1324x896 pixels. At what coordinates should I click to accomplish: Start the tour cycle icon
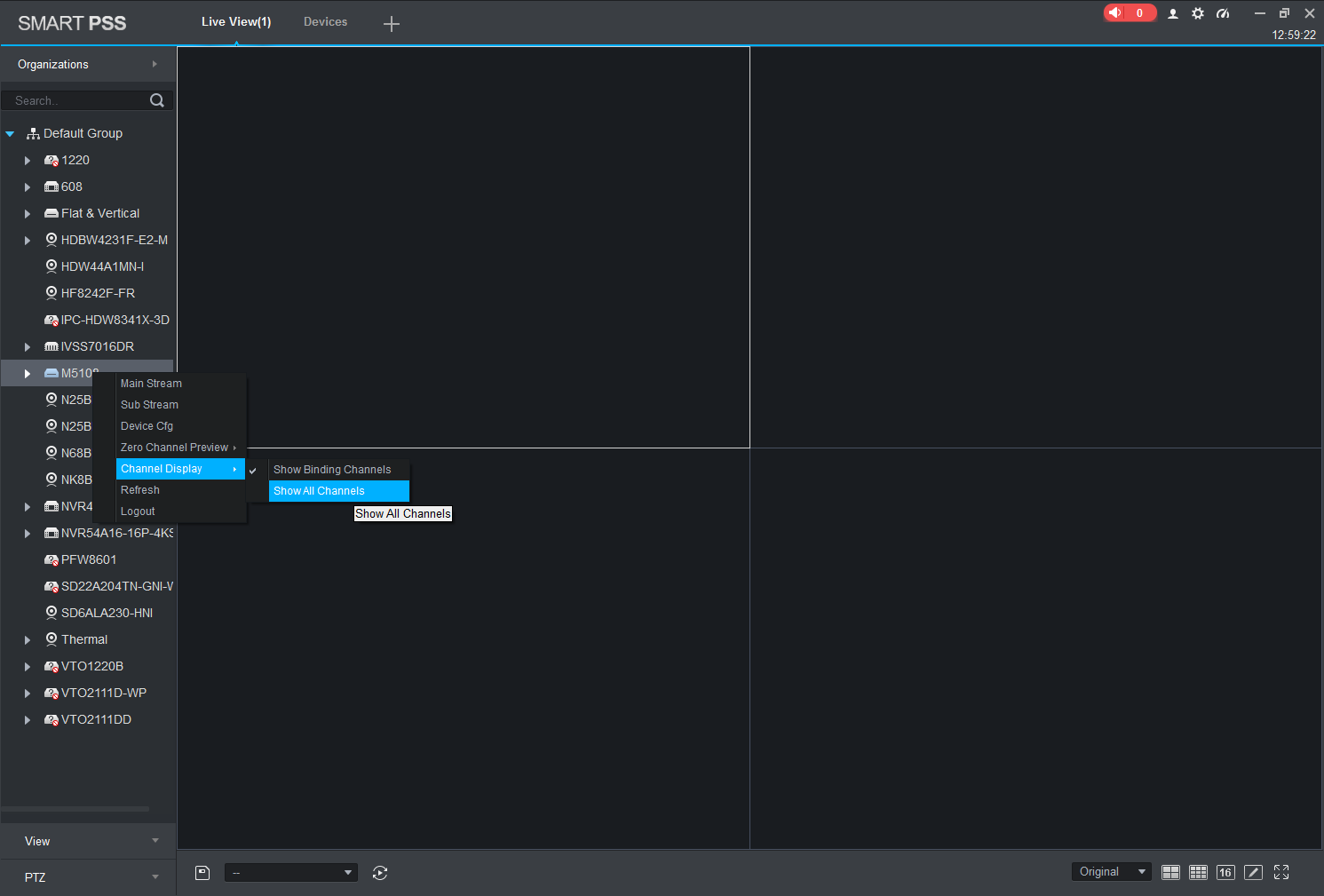(380, 873)
